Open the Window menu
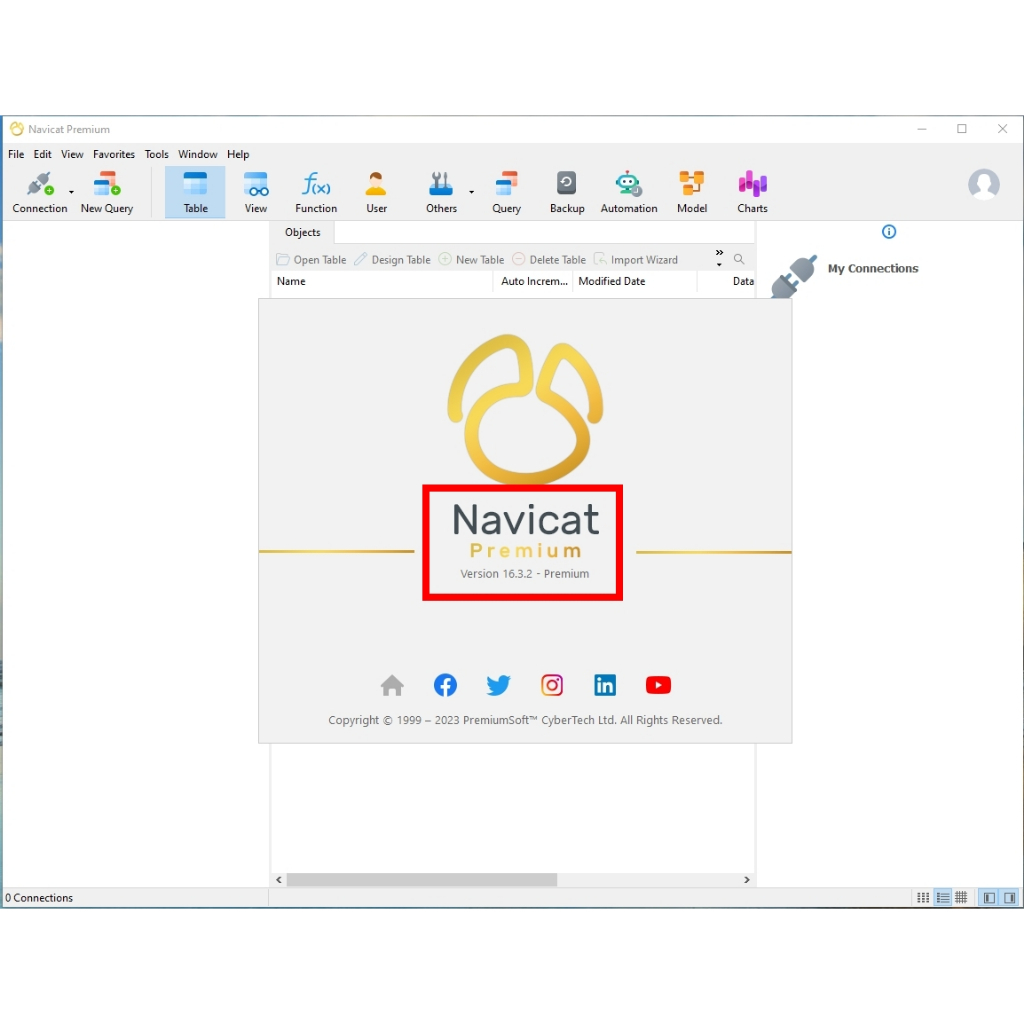 tap(197, 154)
